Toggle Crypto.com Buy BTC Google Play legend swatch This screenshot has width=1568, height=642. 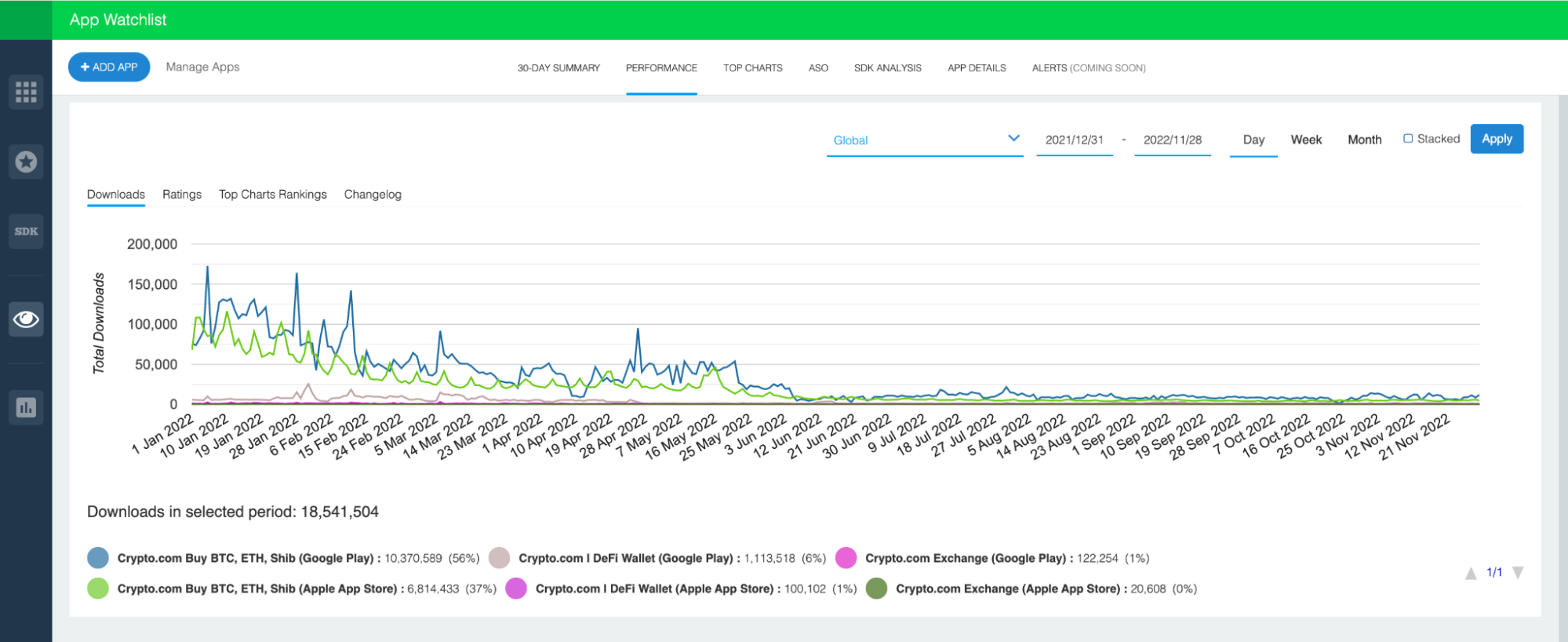(x=98, y=558)
